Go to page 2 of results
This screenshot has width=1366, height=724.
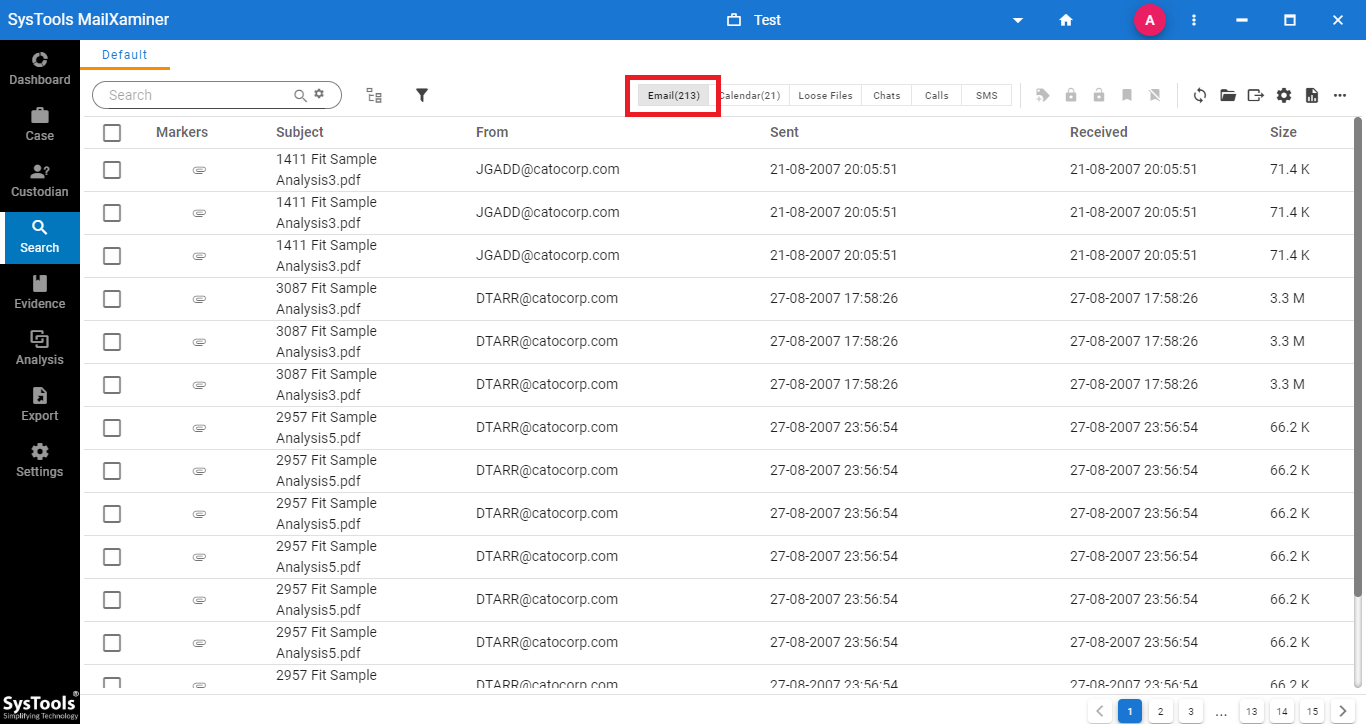click(x=1160, y=712)
